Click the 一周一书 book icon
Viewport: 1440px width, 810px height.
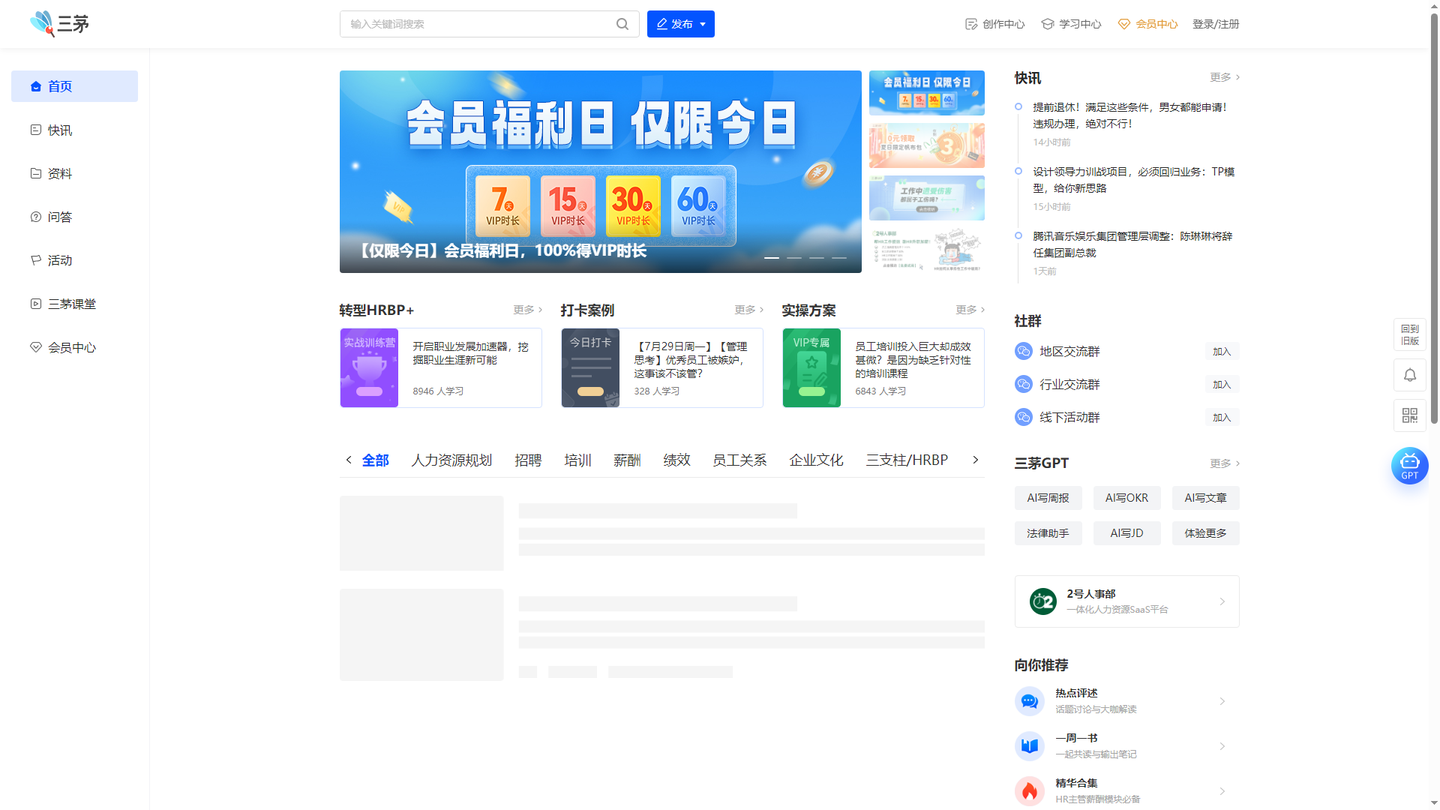[1029, 746]
